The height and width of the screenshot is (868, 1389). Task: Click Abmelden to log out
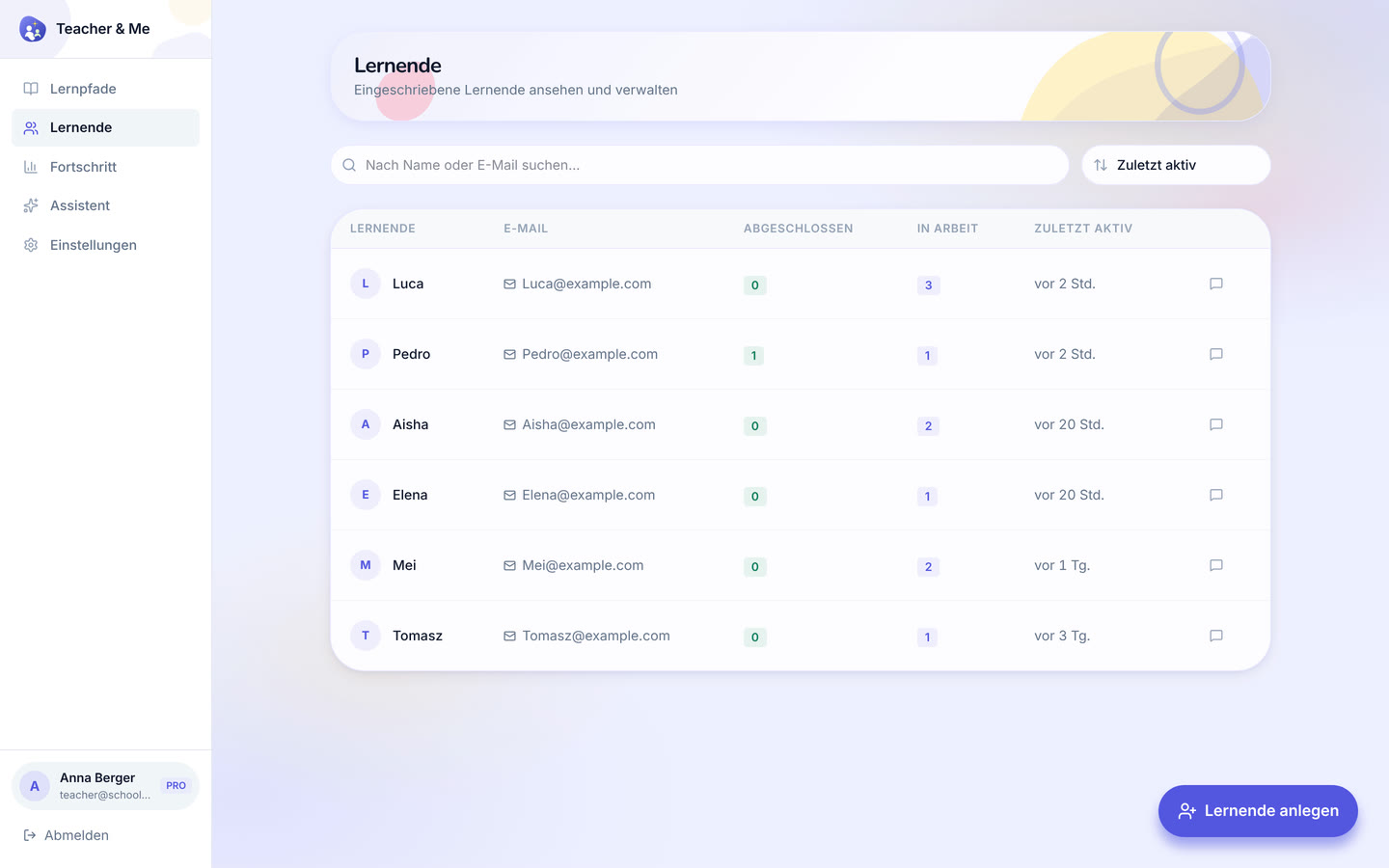tap(66, 835)
